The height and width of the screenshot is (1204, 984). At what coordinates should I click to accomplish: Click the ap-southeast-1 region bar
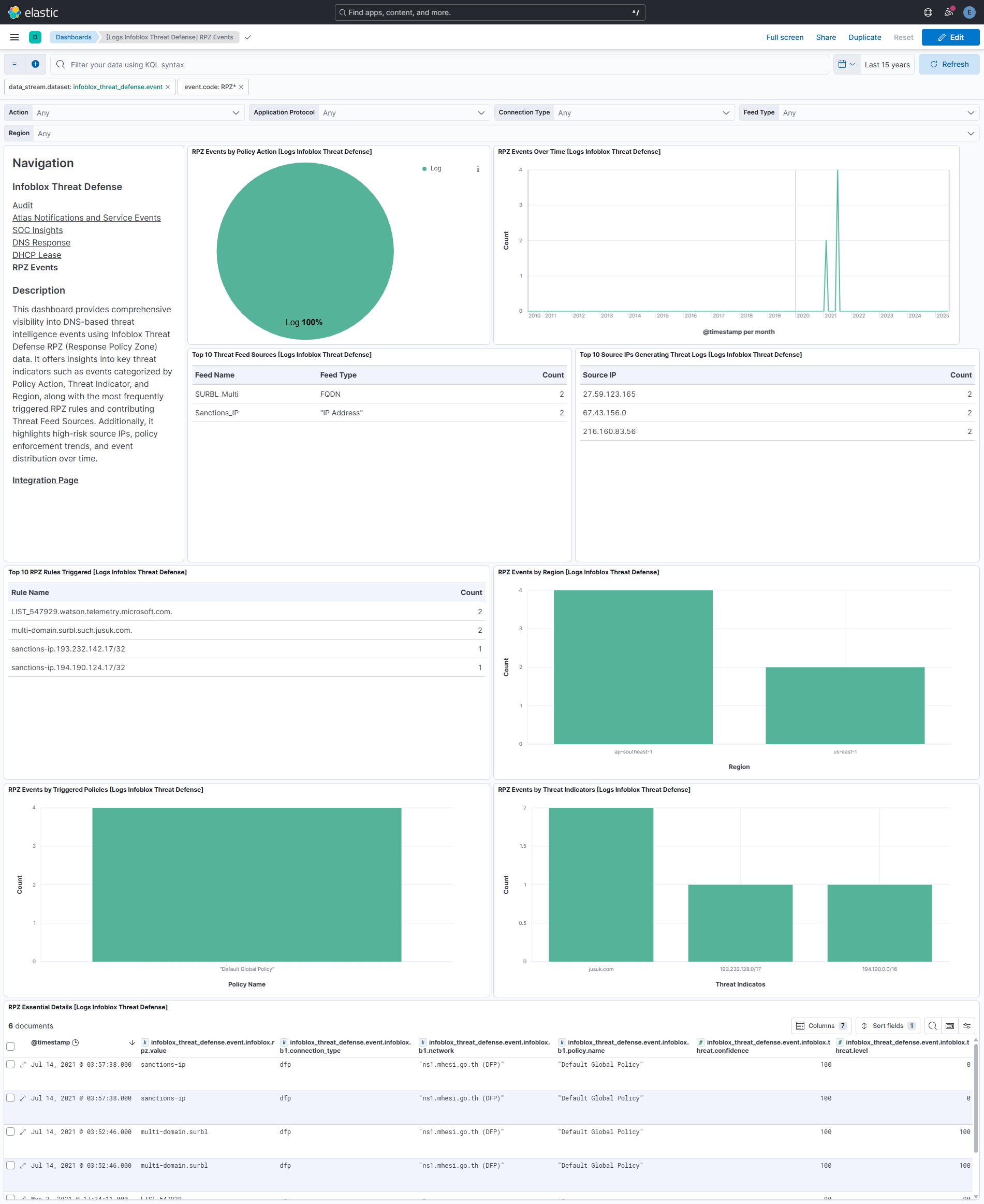coord(633,667)
